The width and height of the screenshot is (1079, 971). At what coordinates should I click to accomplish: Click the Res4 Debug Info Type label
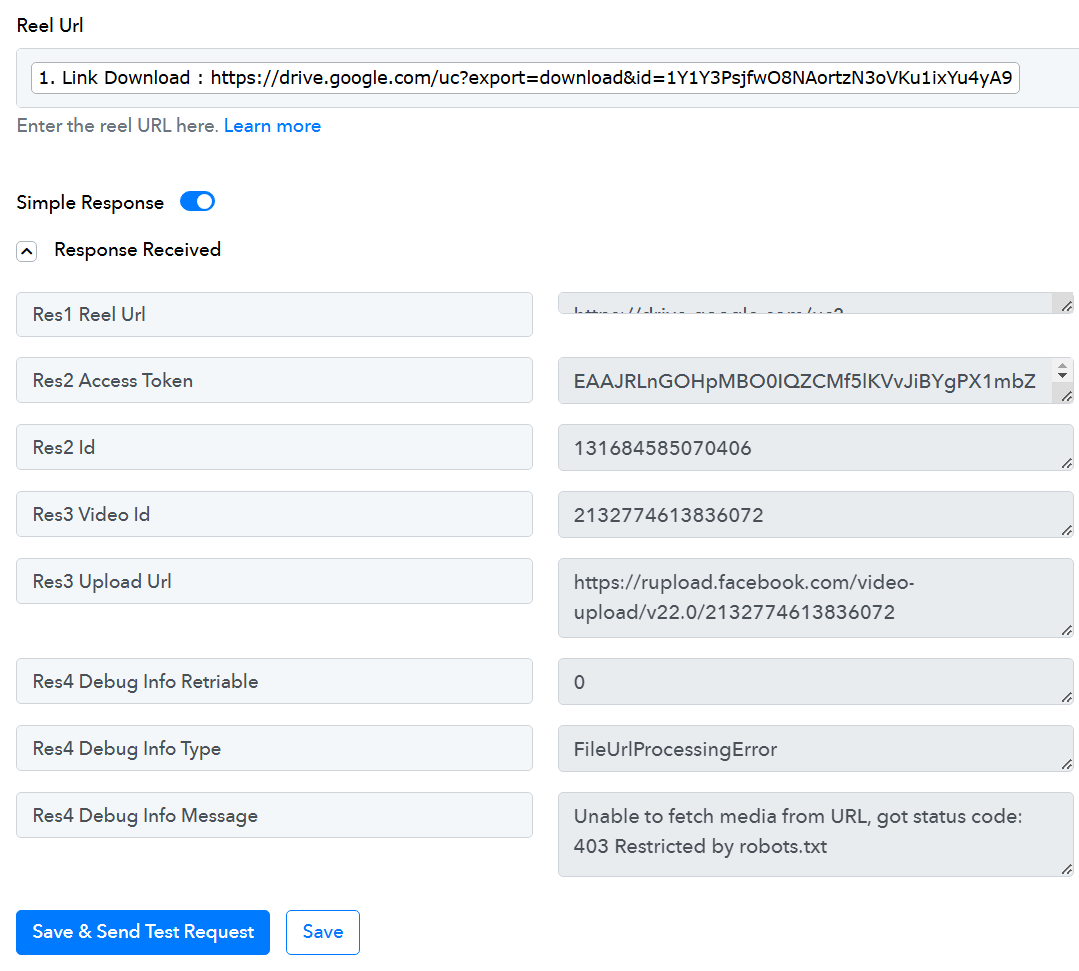[274, 749]
